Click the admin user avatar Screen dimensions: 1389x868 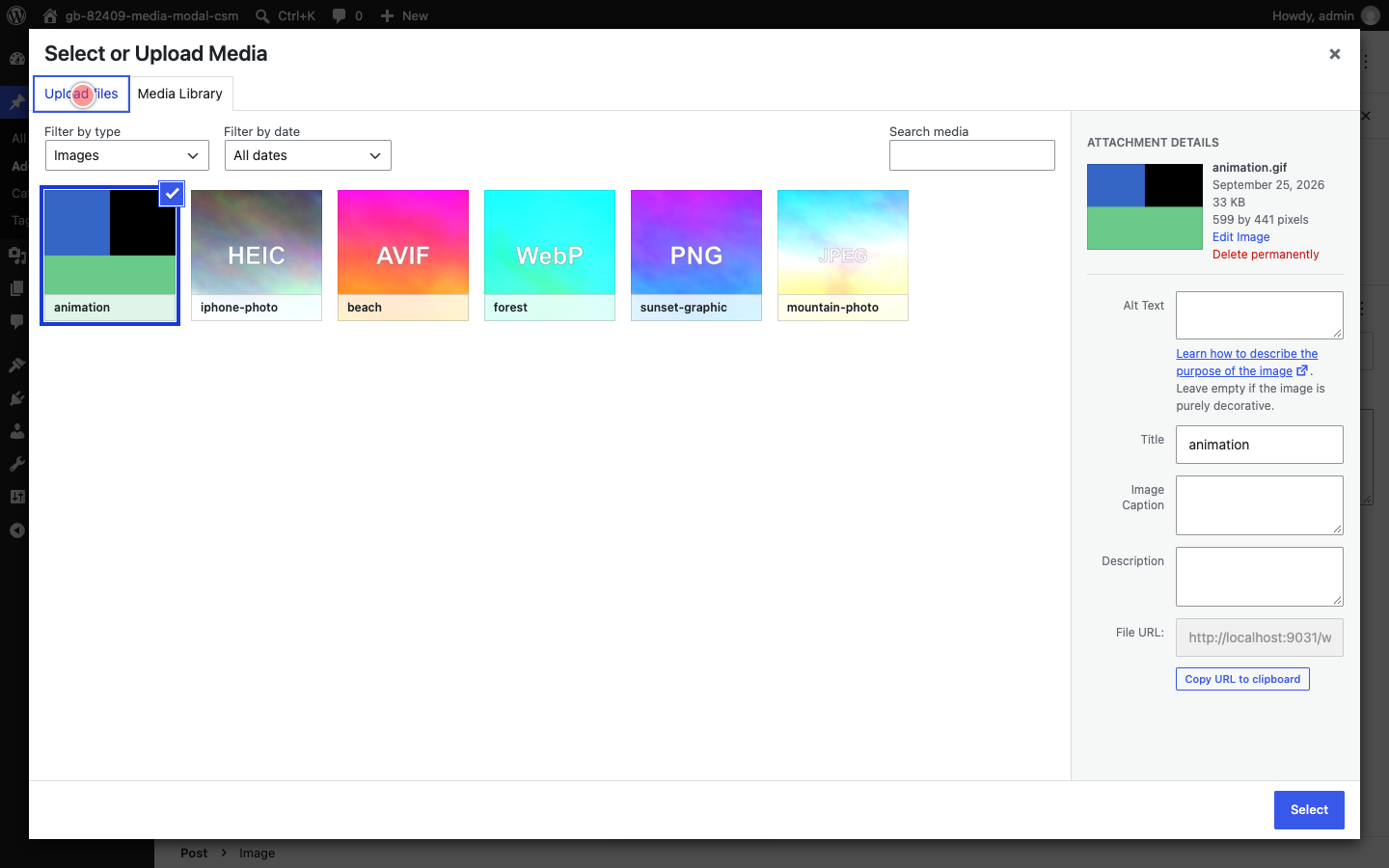click(1371, 15)
